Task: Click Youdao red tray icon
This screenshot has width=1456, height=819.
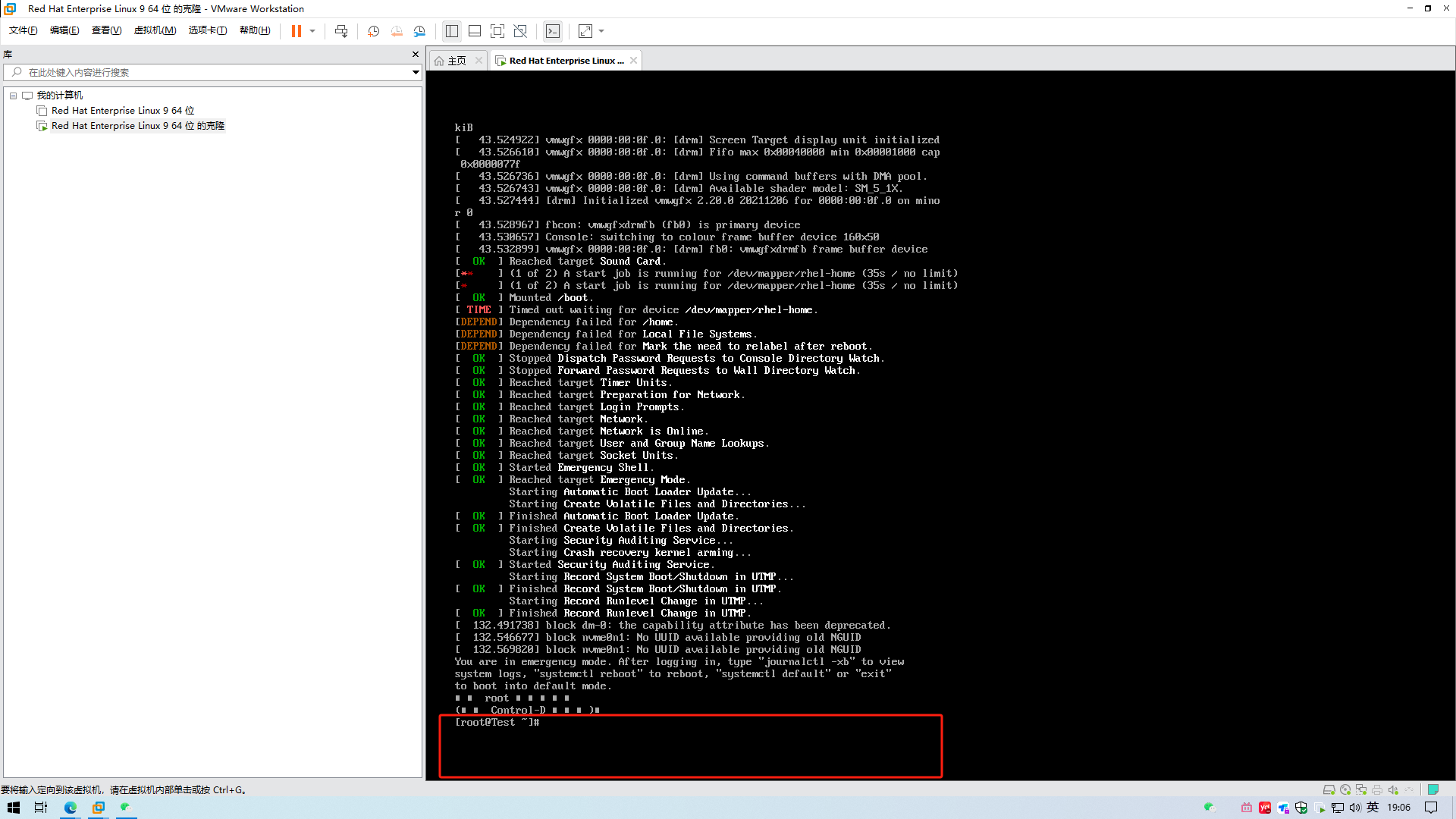Action: tap(1265, 808)
